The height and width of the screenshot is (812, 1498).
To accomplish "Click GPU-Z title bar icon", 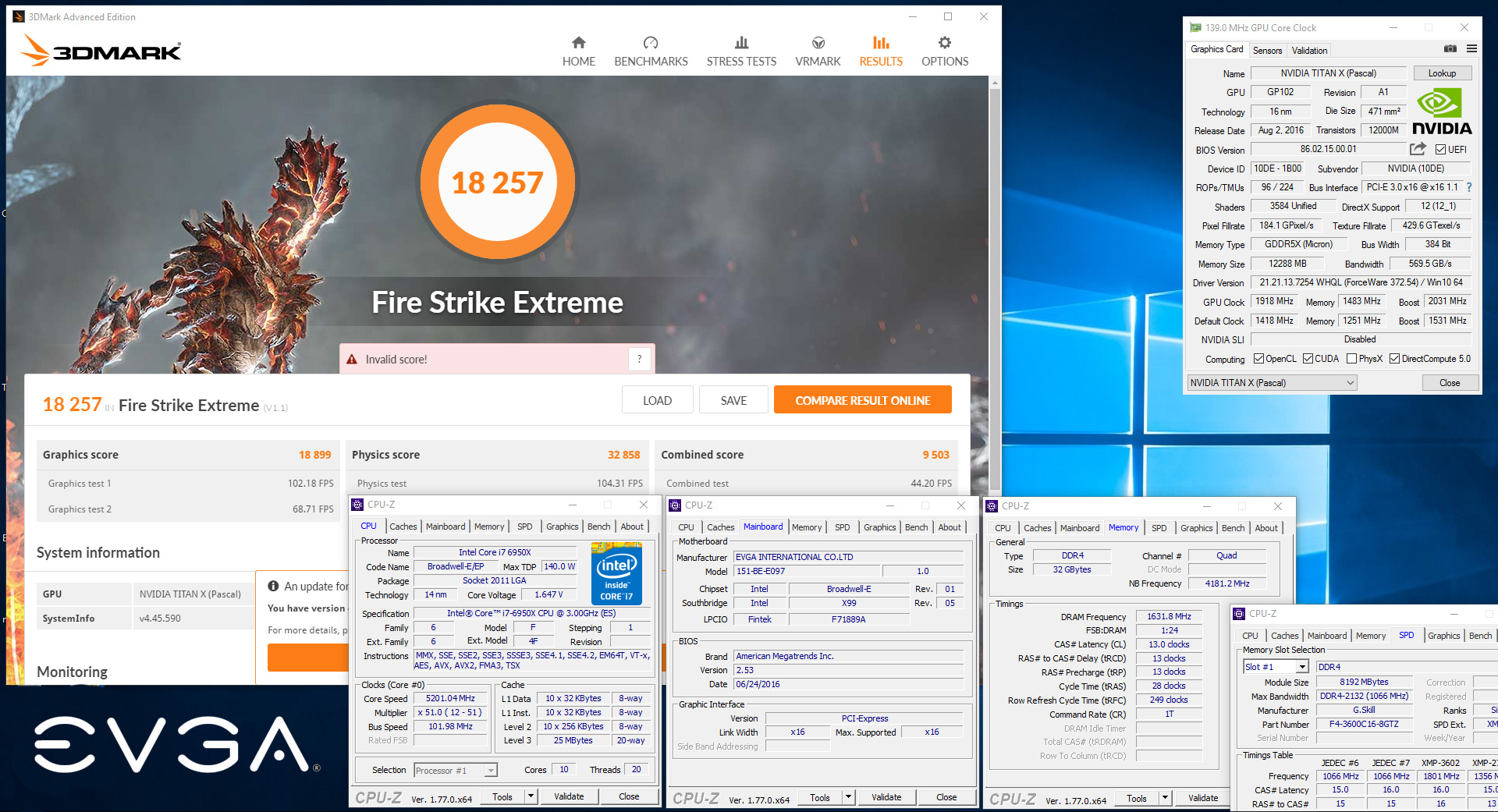I will pyautogui.click(x=1195, y=27).
